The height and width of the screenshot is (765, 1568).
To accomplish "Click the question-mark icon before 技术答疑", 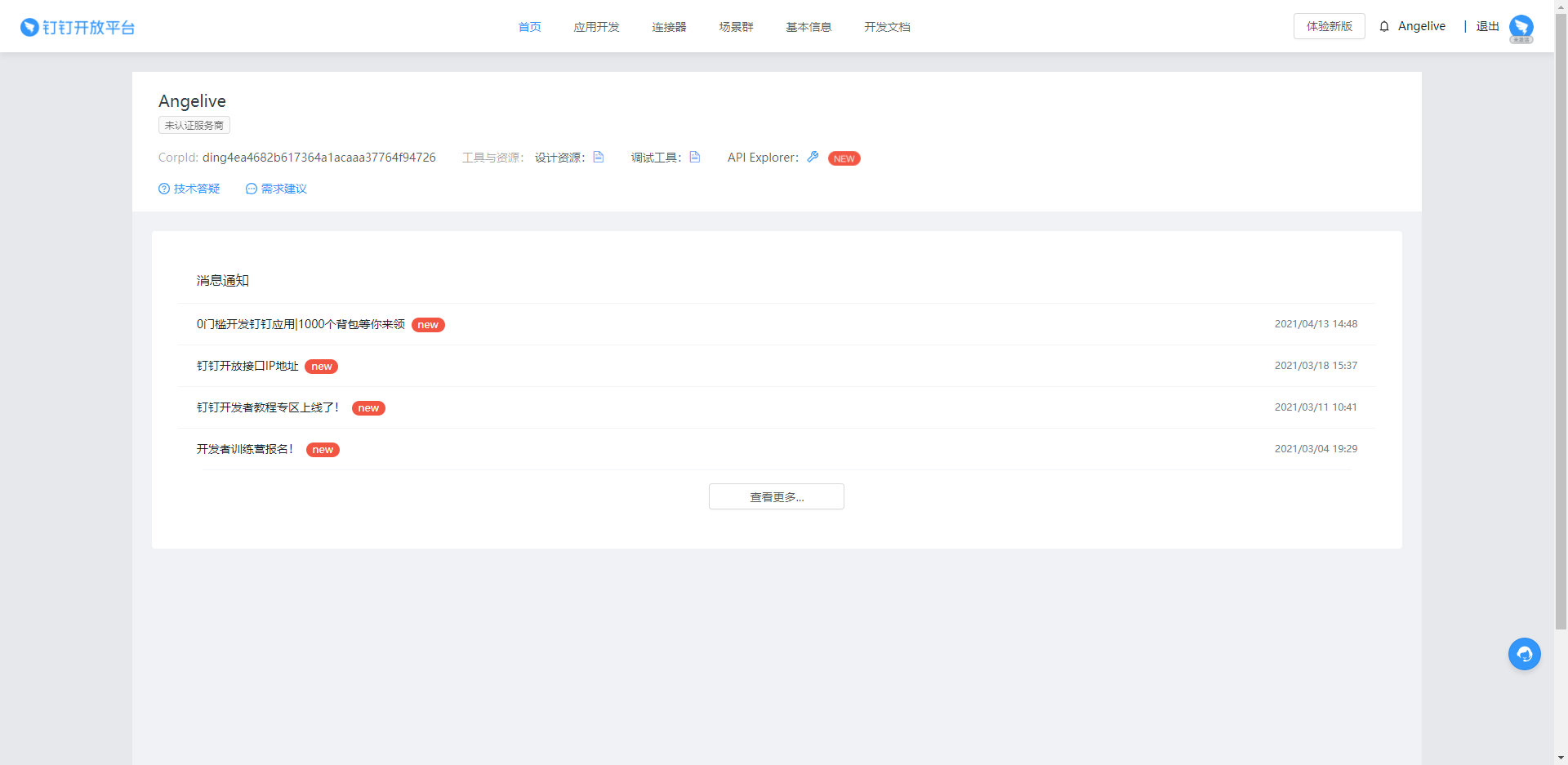I will [164, 189].
